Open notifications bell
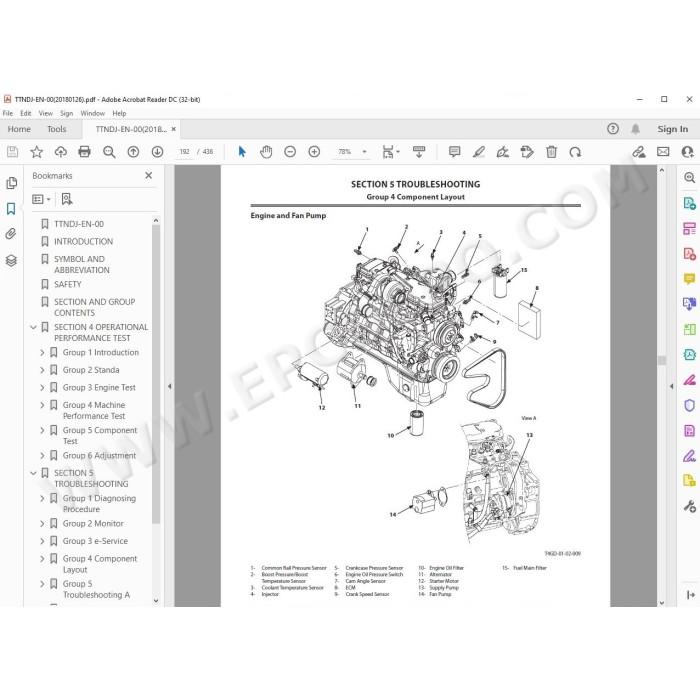The width and height of the screenshot is (700, 700). click(x=635, y=129)
